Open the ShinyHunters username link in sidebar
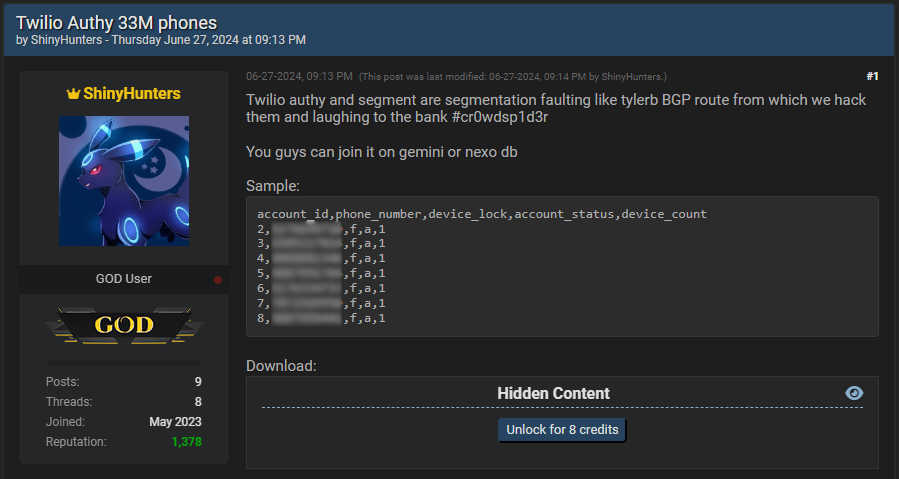This screenshot has width=899, height=479. (x=132, y=94)
